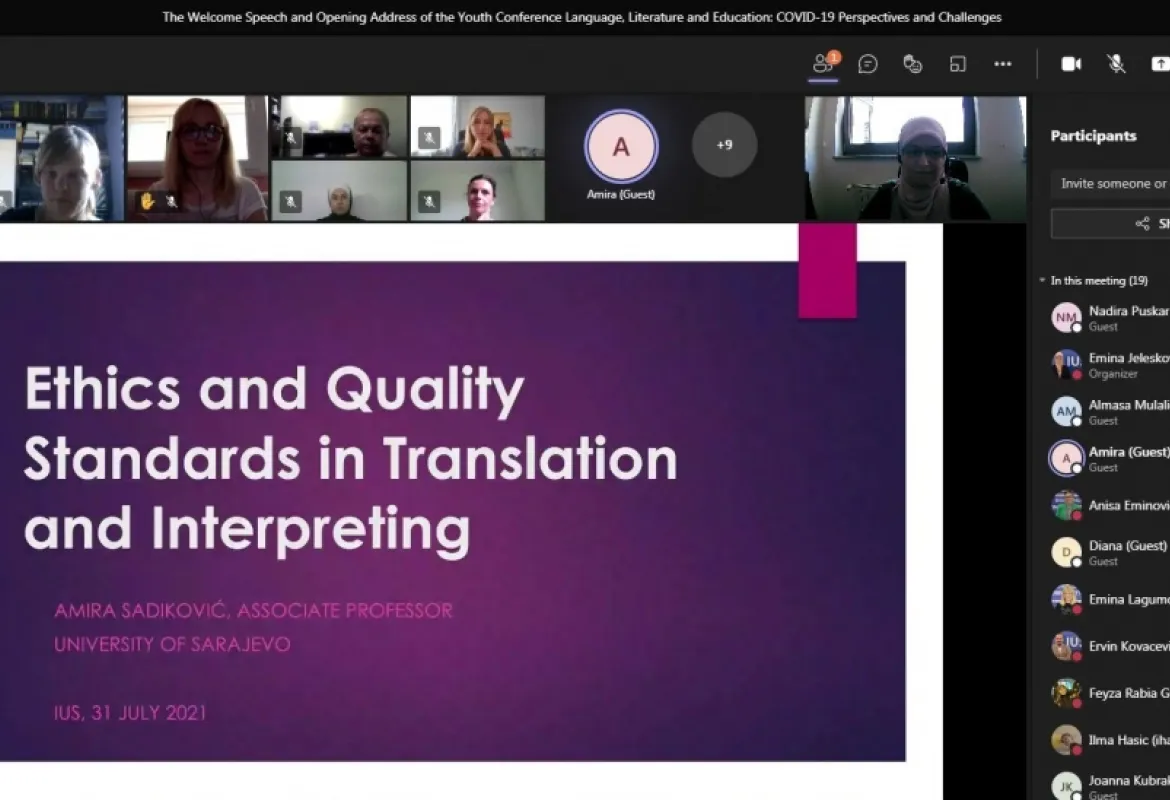
Task: Open the participants panel icon
Action: coord(823,64)
